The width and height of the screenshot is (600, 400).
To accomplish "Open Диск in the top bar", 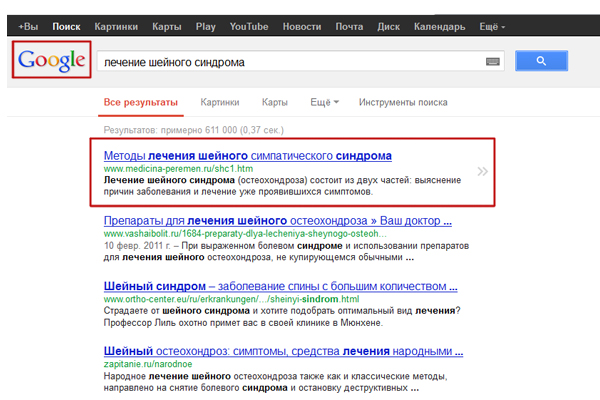I will pos(388,27).
